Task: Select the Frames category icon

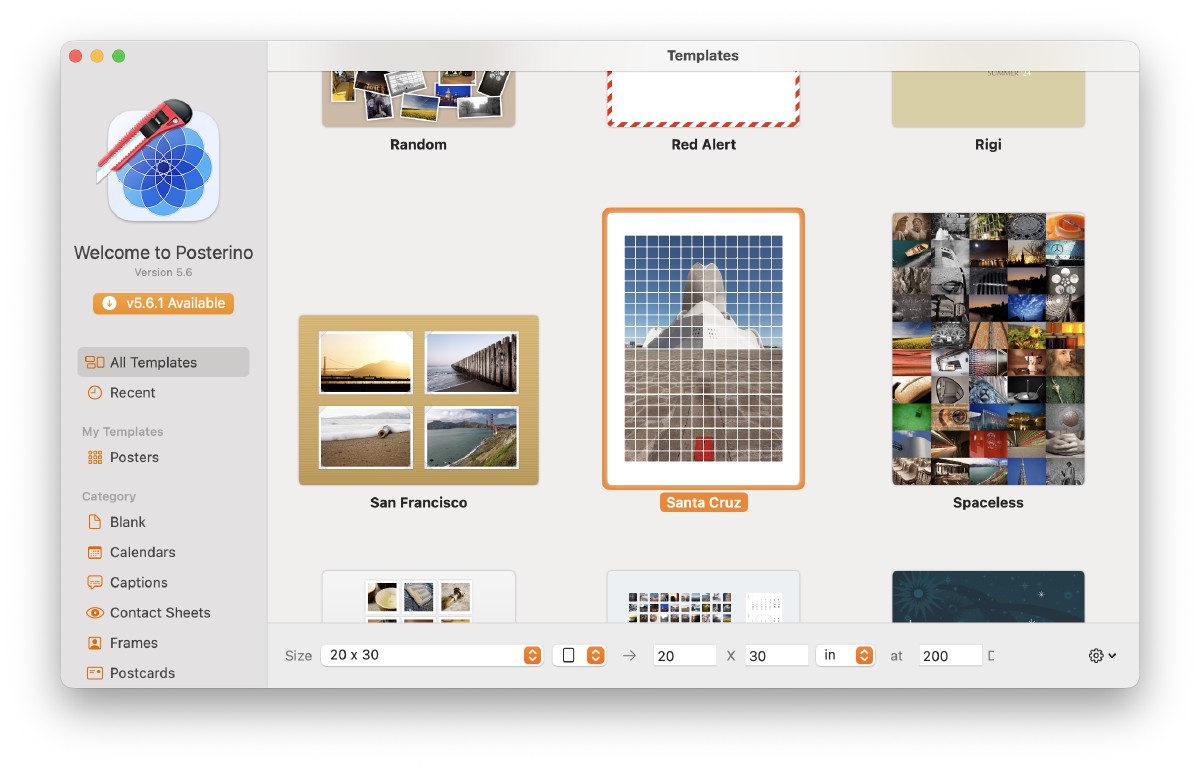Action: click(x=95, y=643)
